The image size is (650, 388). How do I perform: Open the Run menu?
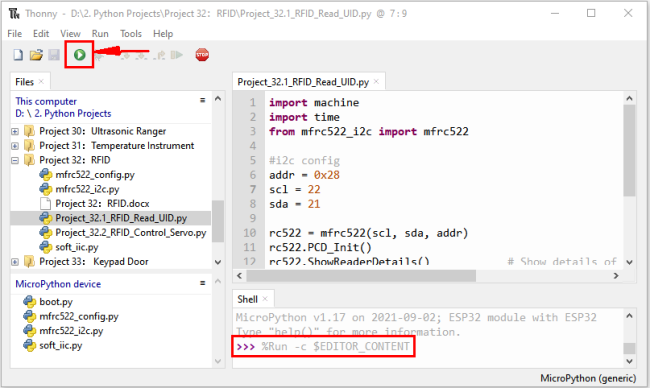[100, 34]
